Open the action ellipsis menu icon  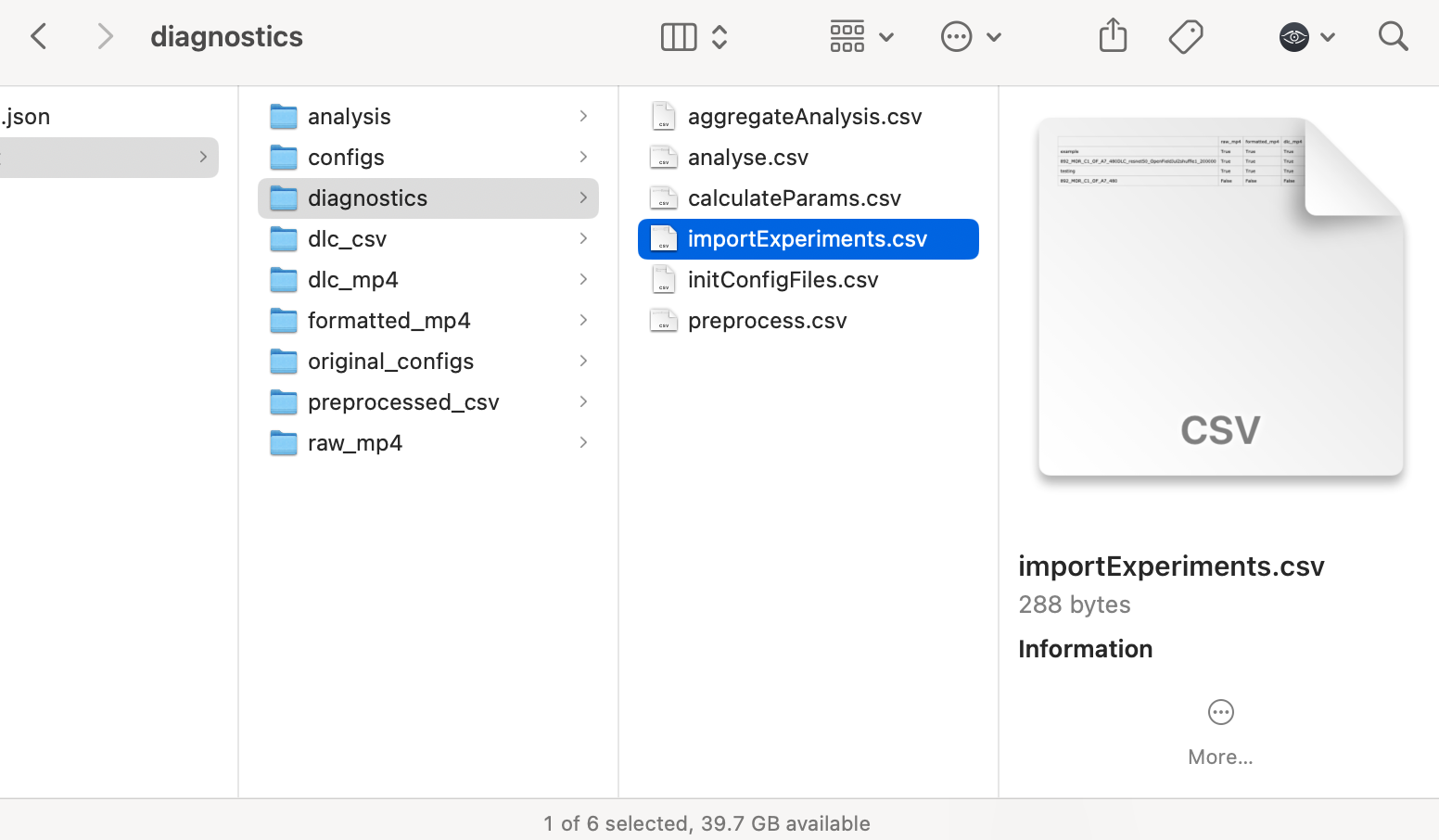pos(956,37)
